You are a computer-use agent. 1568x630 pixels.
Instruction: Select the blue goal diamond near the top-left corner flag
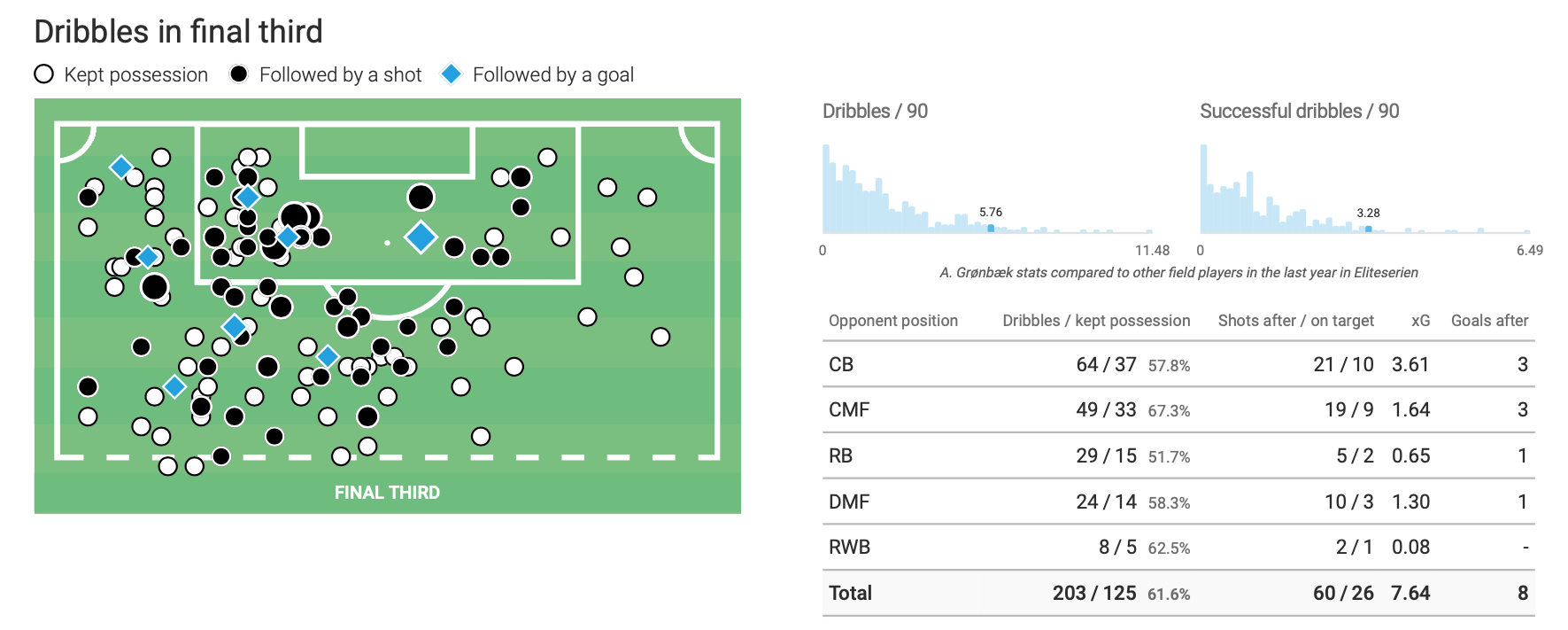tap(121, 167)
